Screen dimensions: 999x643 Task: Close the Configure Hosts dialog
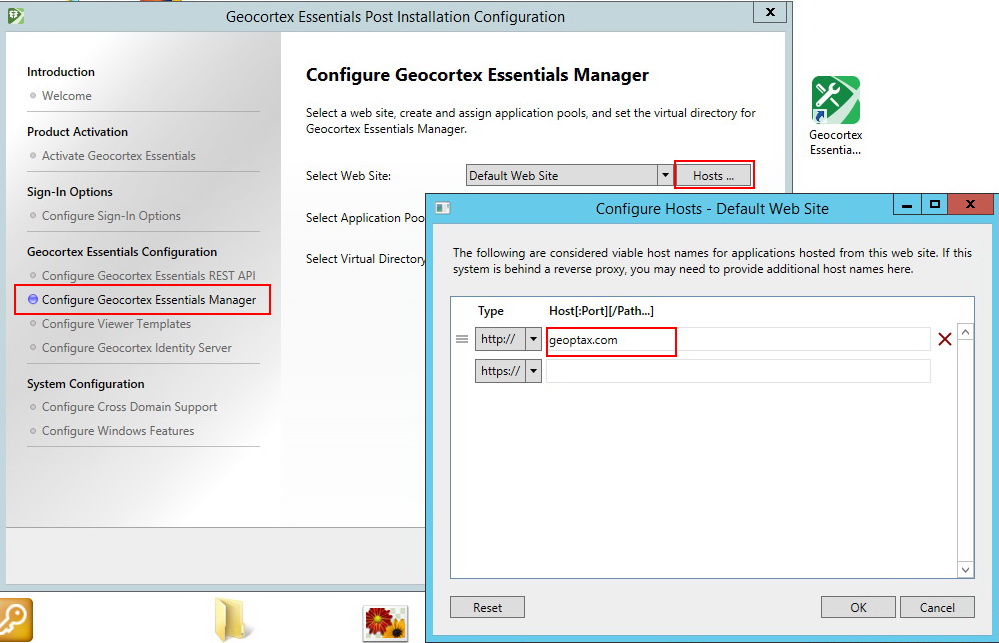(970, 205)
